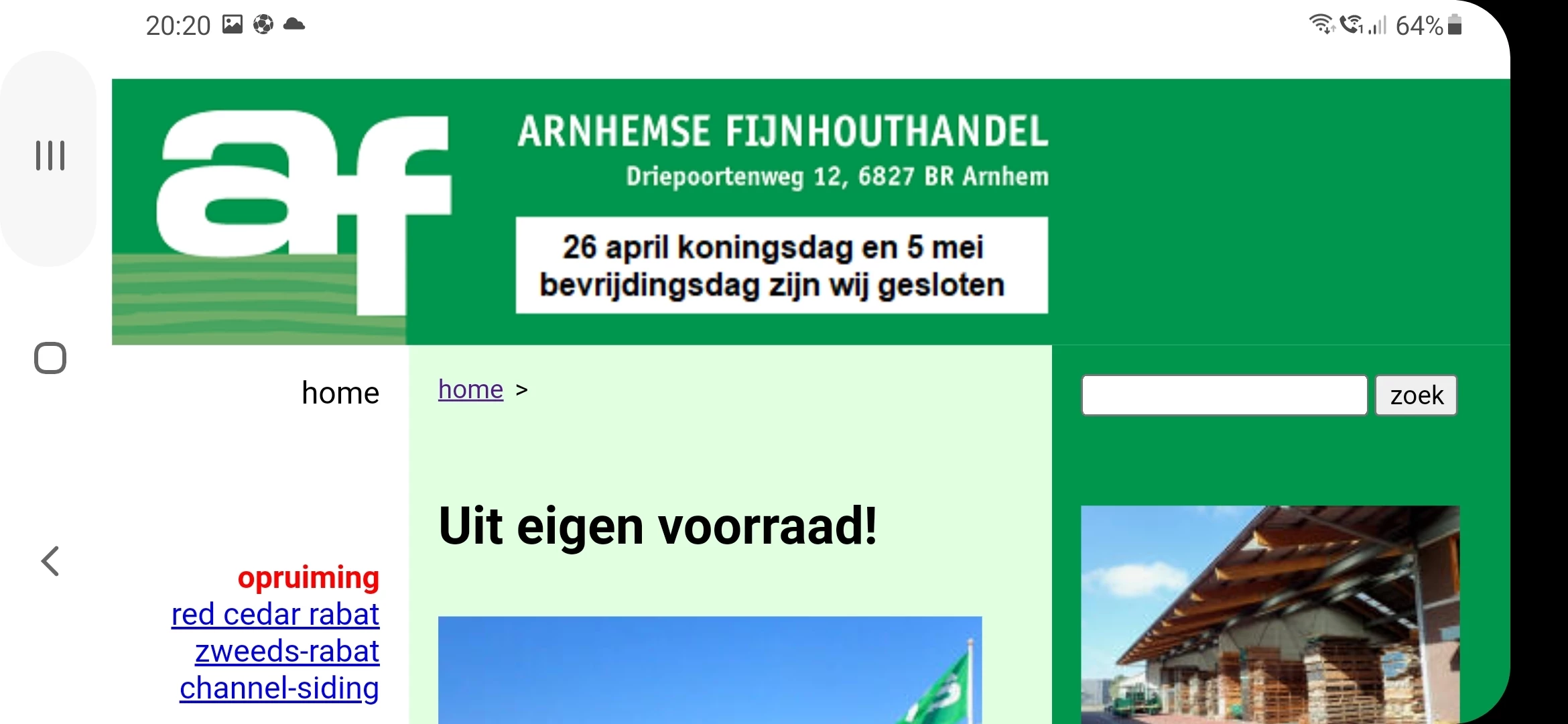Click the white 'af' company logo
1568x724 pixels.
[x=303, y=212]
